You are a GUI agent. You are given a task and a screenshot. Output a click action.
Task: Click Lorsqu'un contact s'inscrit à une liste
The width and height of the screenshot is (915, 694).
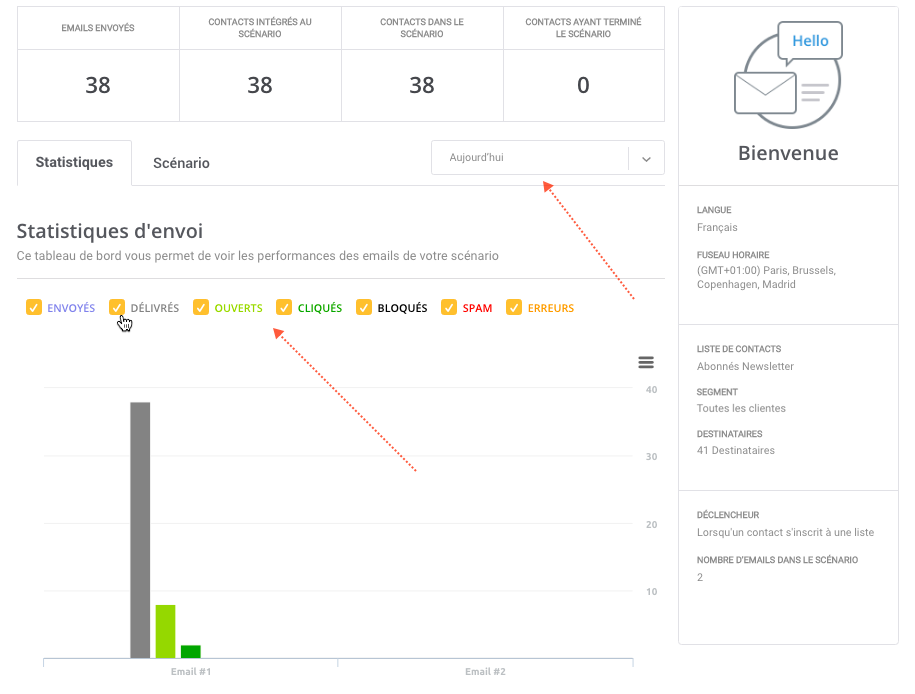pos(785,532)
